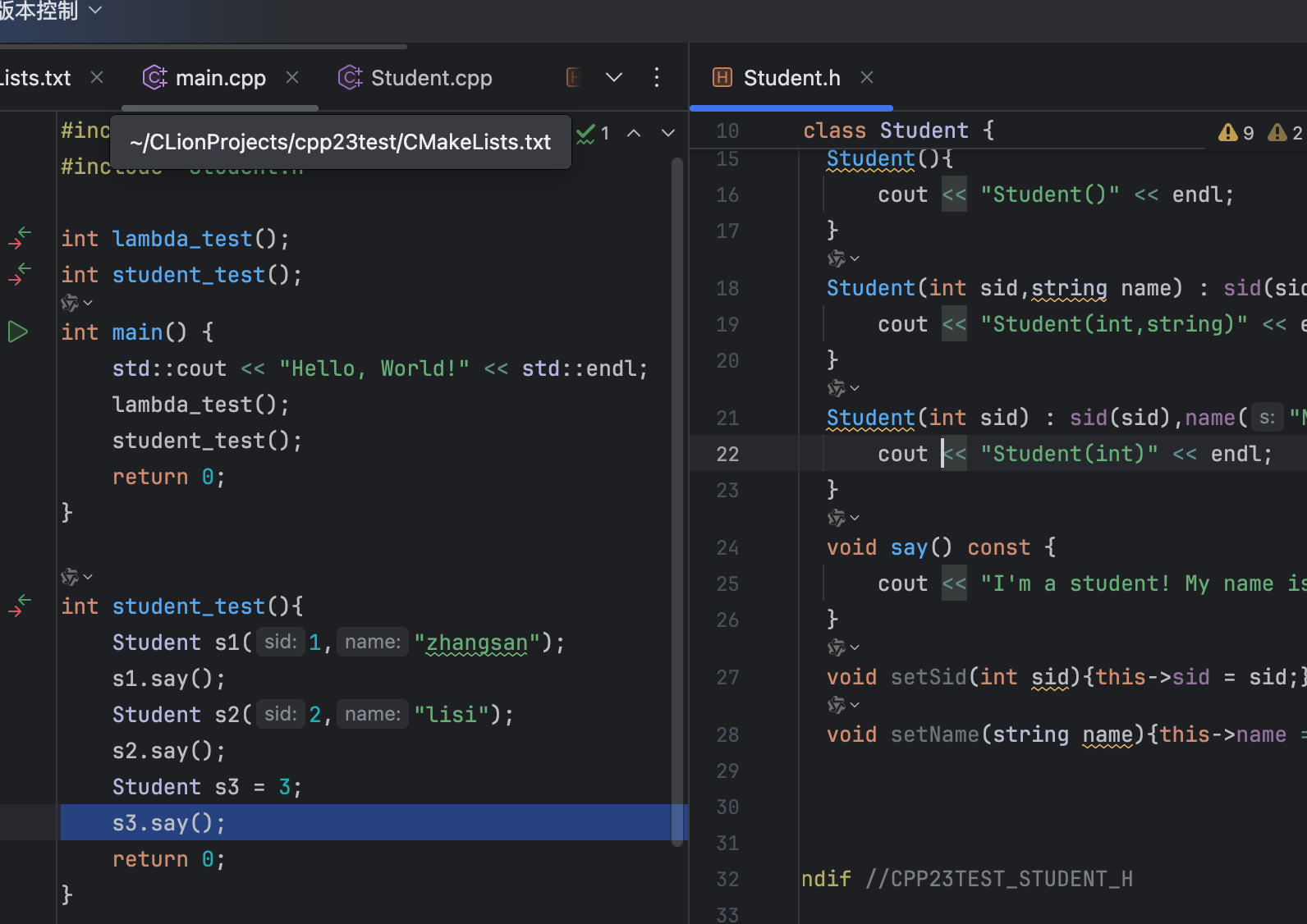Viewport: 1307px width, 924px height.
Task: Click the Student s3 = 3; statement
Action: tap(208, 787)
